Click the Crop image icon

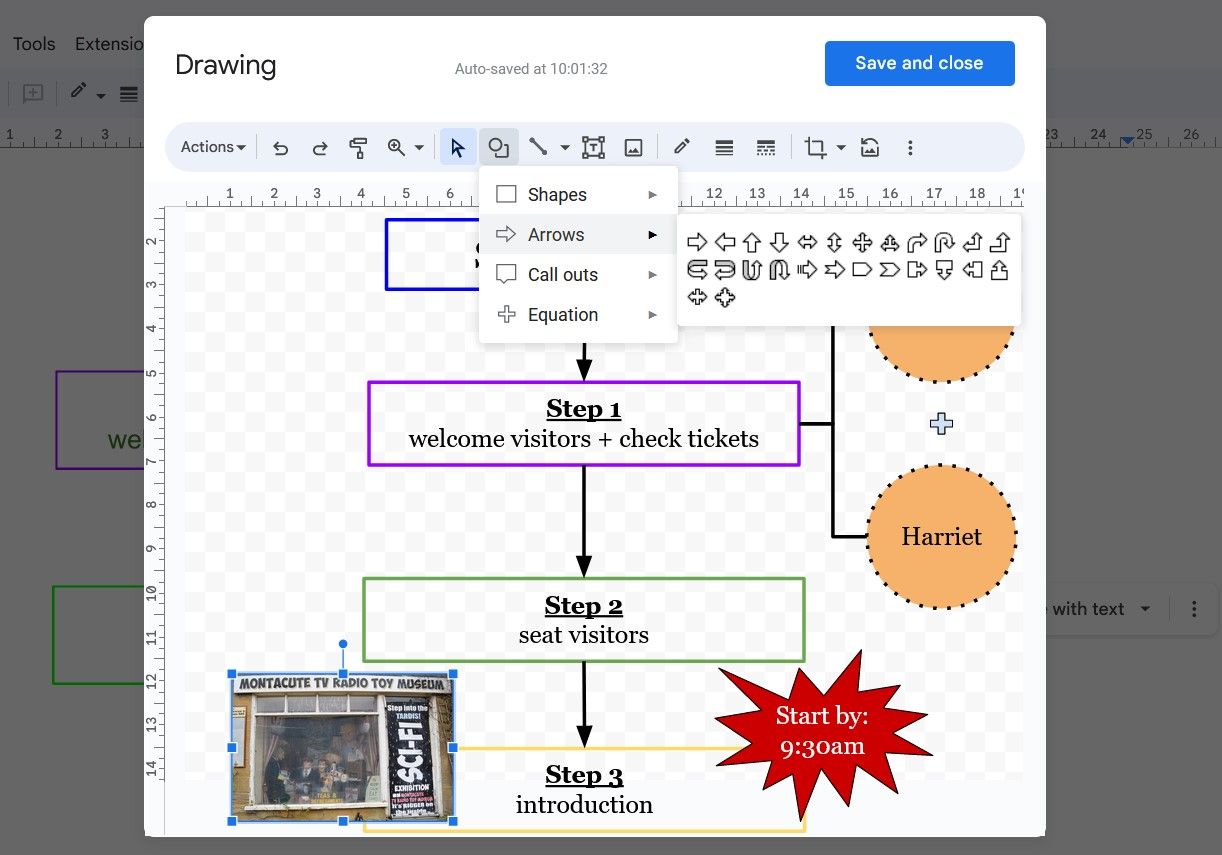click(815, 147)
